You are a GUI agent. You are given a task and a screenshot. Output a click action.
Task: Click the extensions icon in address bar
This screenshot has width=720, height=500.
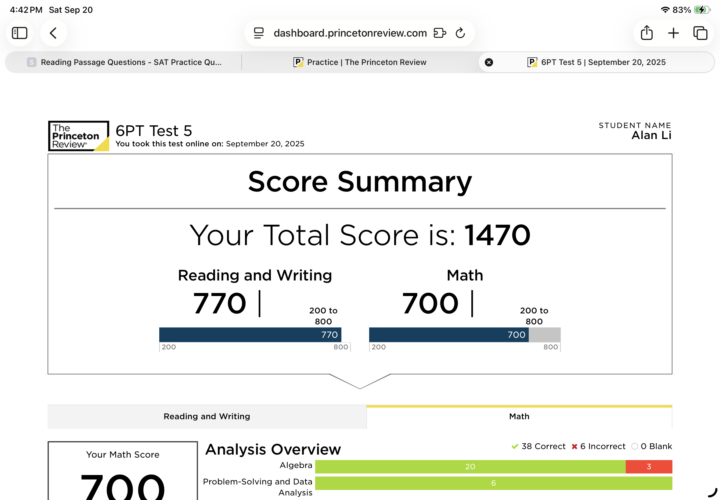pos(439,33)
